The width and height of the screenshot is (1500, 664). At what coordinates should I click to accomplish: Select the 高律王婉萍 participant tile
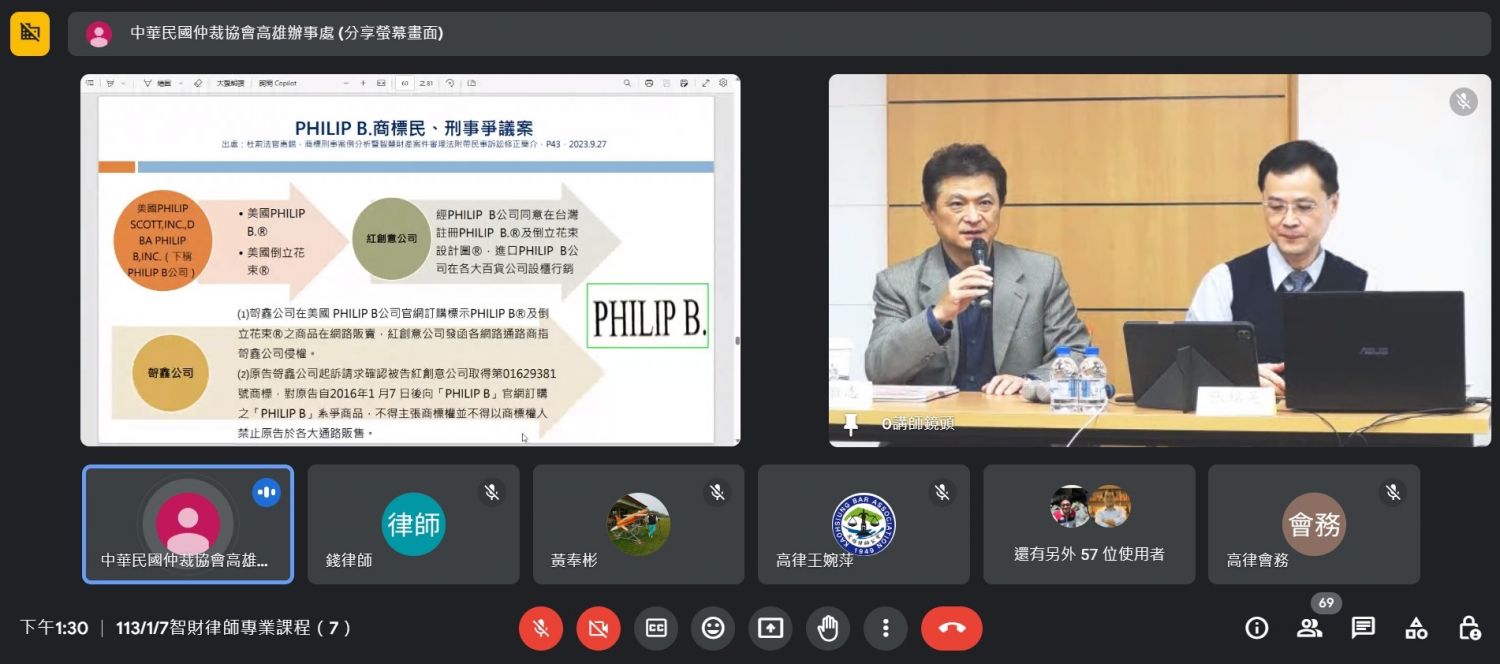click(863, 524)
